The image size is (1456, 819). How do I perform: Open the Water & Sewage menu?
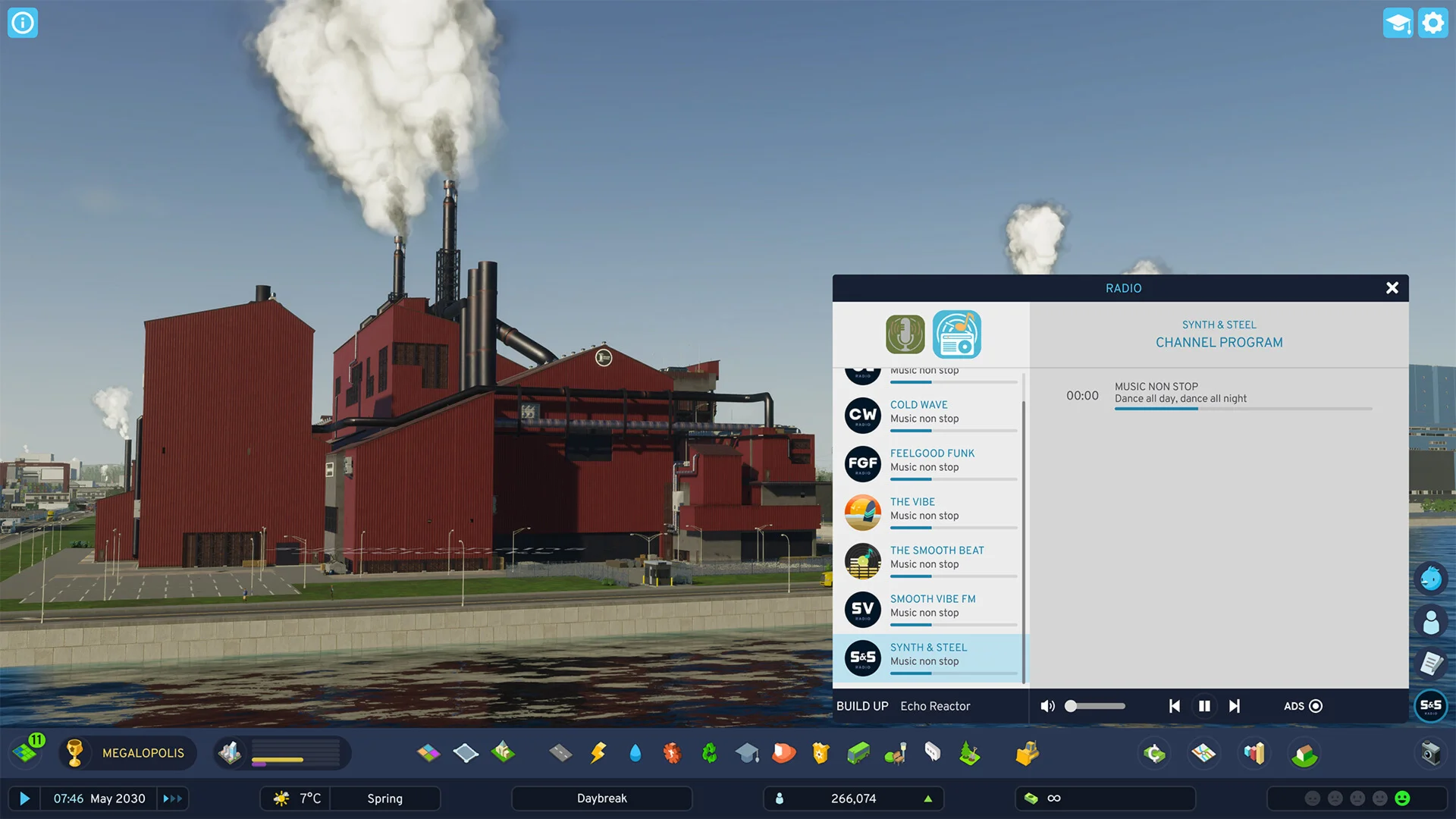click(635, 753)
